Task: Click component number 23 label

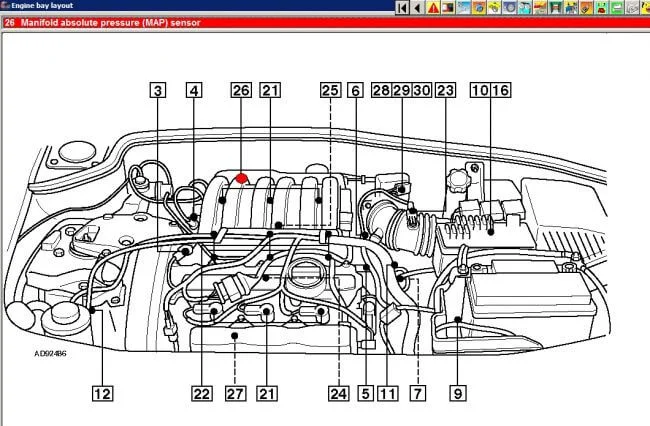Action: pos(445,90)
